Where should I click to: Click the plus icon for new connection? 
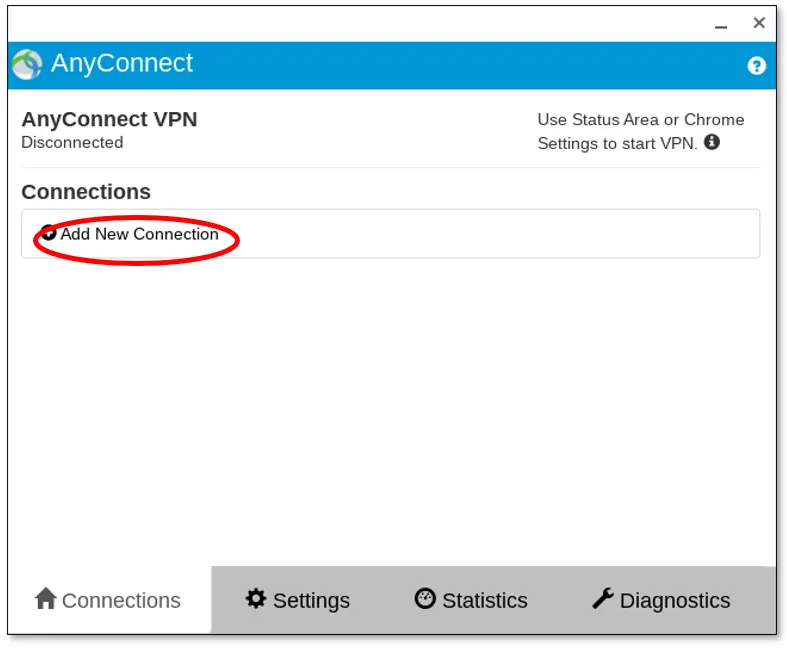49,234
